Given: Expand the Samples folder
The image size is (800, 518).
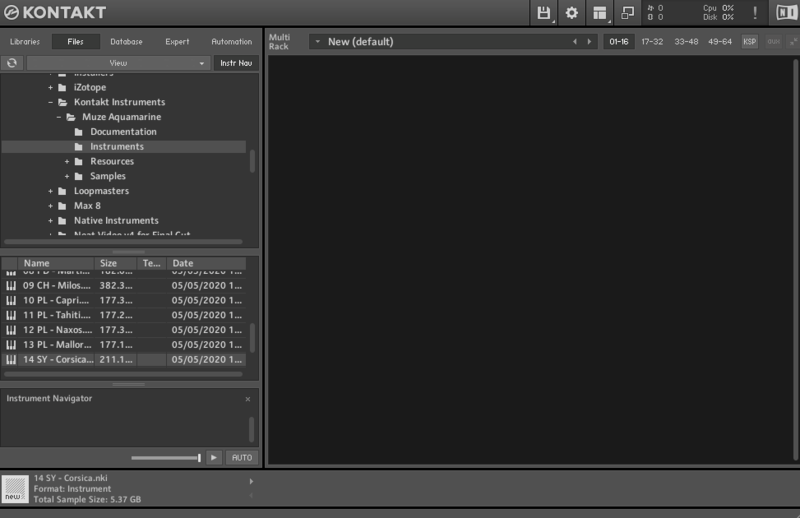Looking at the screenshot, I should (x=67, y=177).
